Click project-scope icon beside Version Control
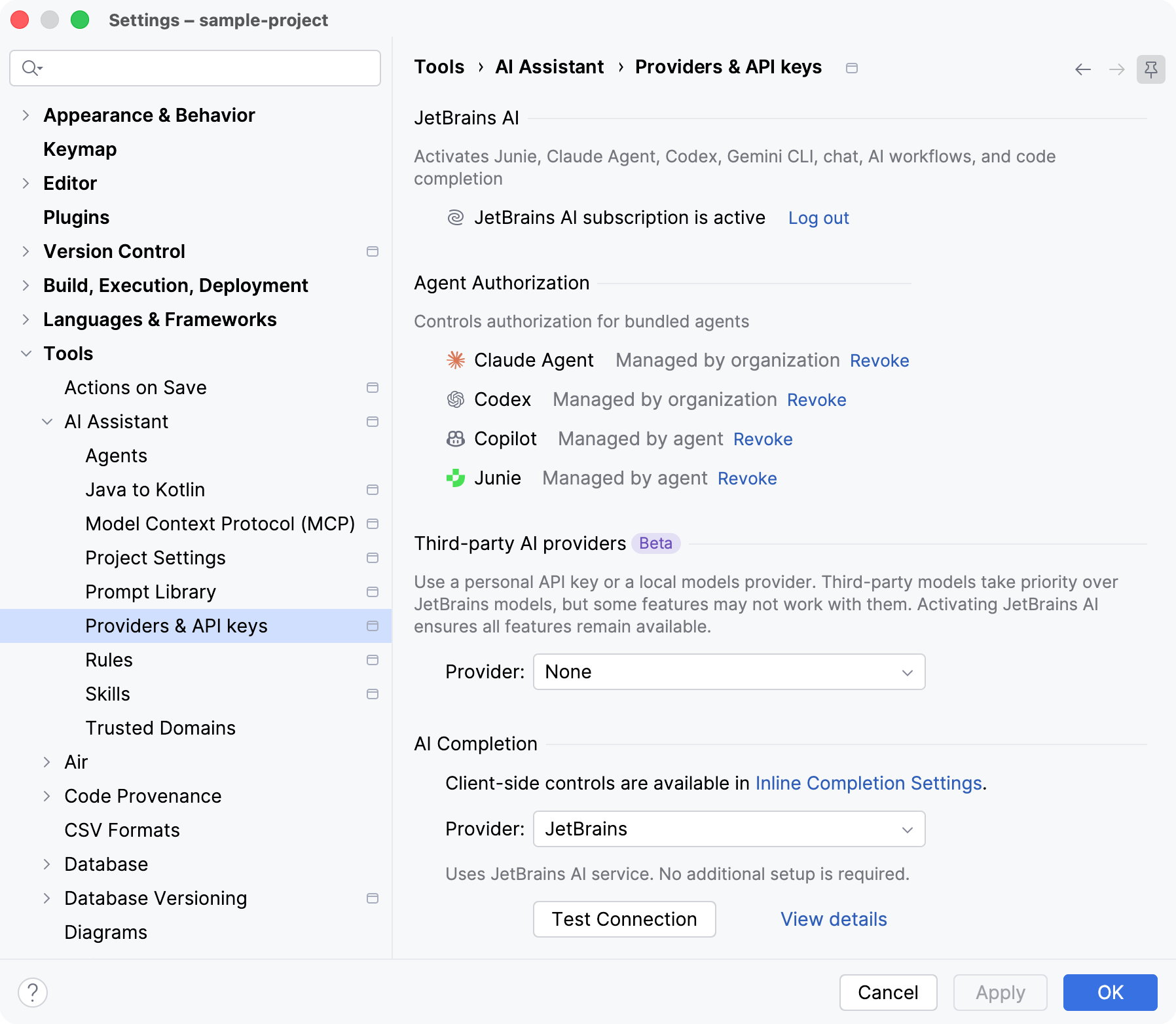 (x=373, y=251)
